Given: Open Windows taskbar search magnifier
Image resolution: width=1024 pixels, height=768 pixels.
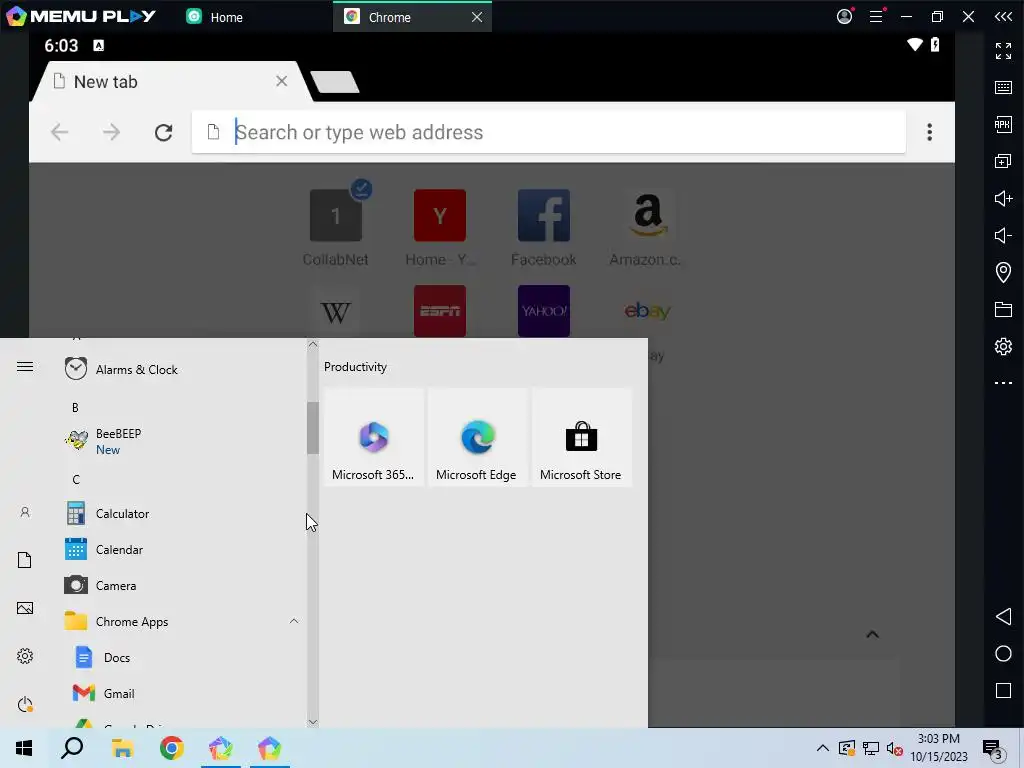Looking at the screenshot, I should pyautogui.click(x=72, y=748).
